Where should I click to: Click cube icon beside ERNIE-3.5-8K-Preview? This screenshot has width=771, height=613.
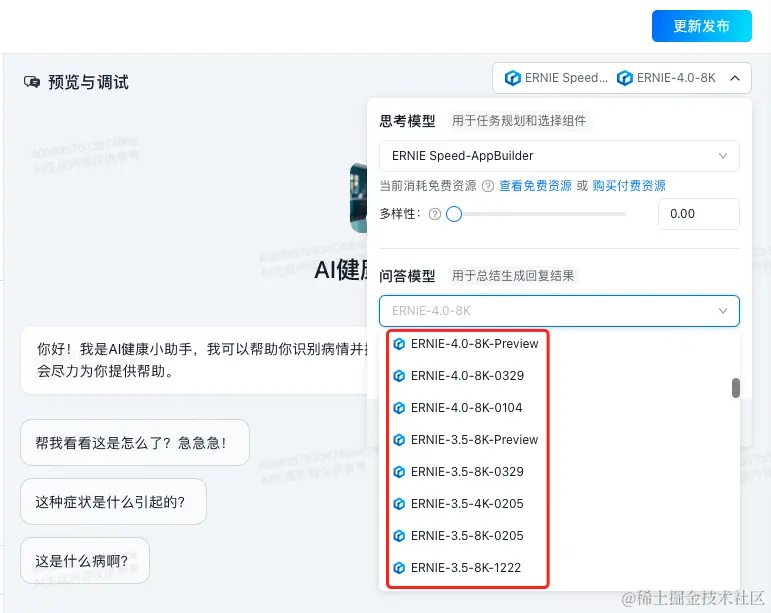point(399,440)
